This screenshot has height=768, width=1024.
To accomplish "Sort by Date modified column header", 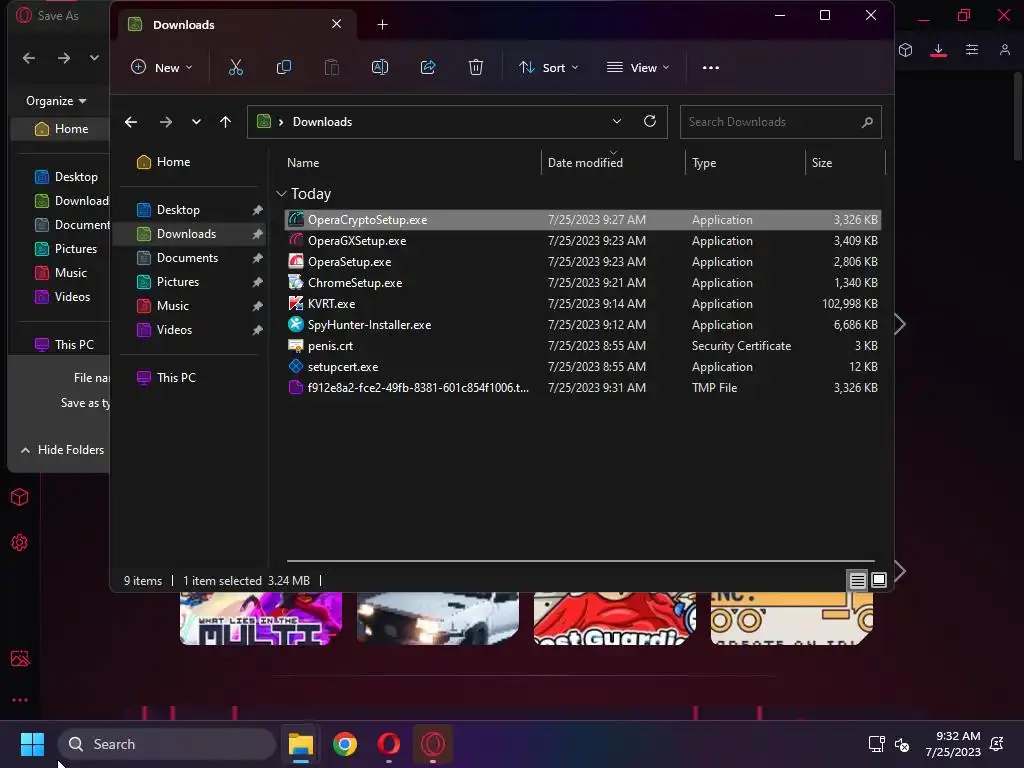I will point(613,163).
